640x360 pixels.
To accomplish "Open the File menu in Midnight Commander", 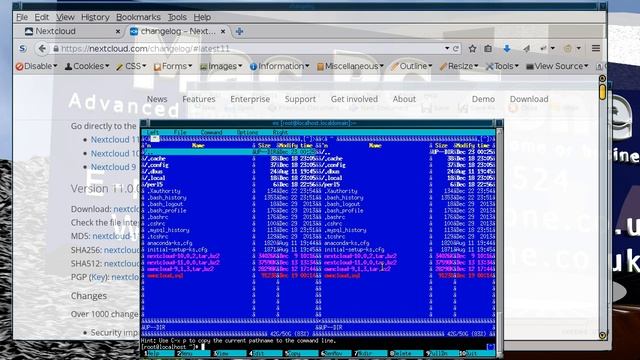I will point(180,132).
